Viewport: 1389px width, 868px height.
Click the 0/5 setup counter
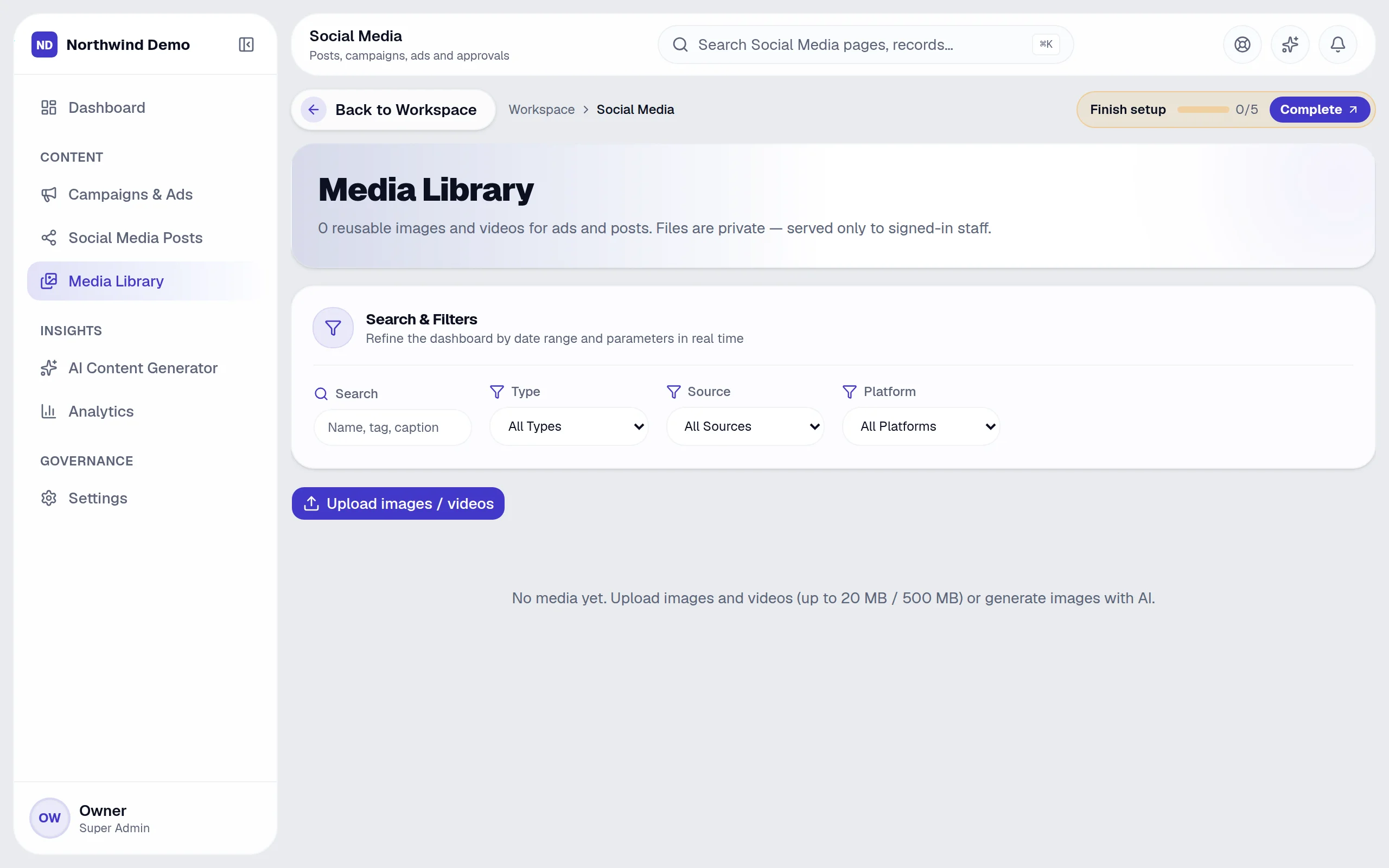[1247, 110]
